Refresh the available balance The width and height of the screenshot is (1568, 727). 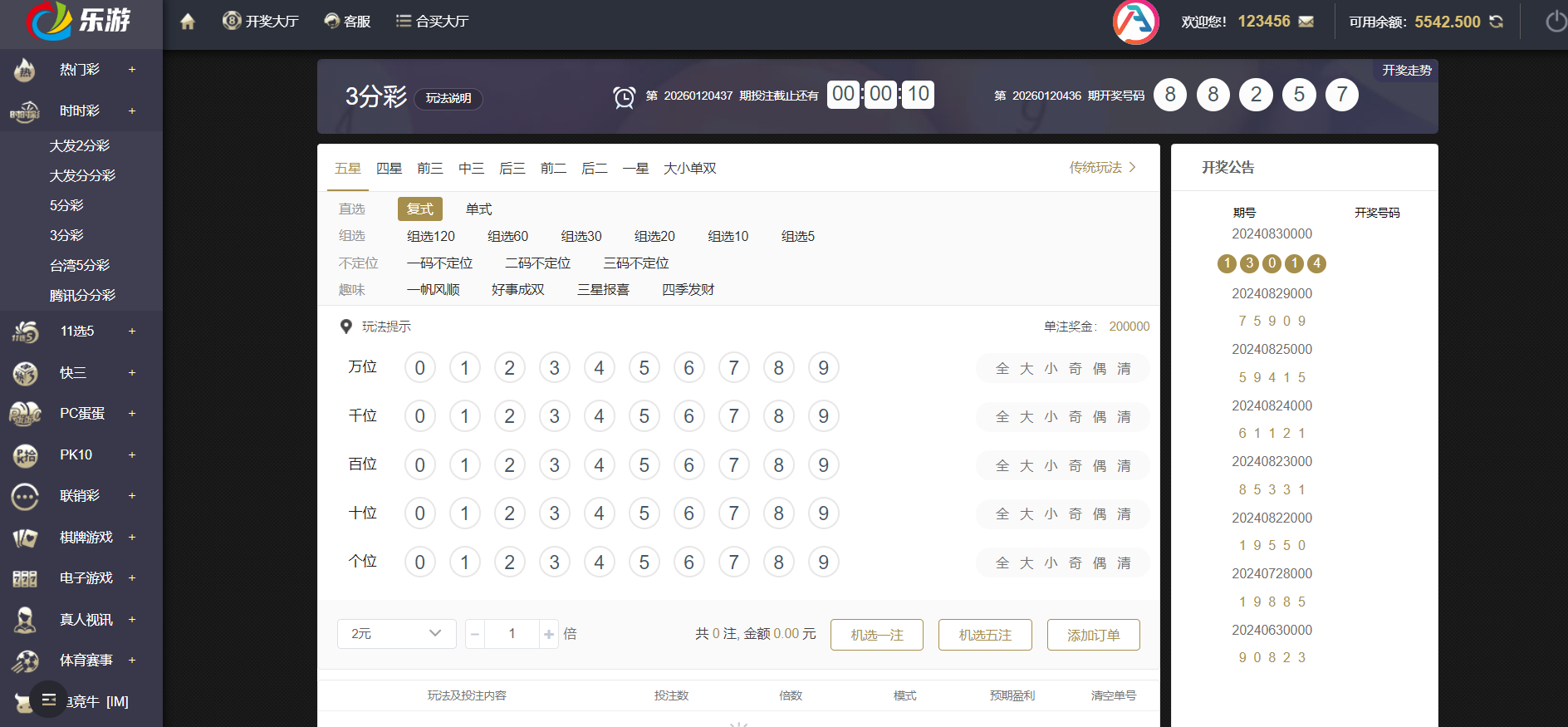(1497, 22)
